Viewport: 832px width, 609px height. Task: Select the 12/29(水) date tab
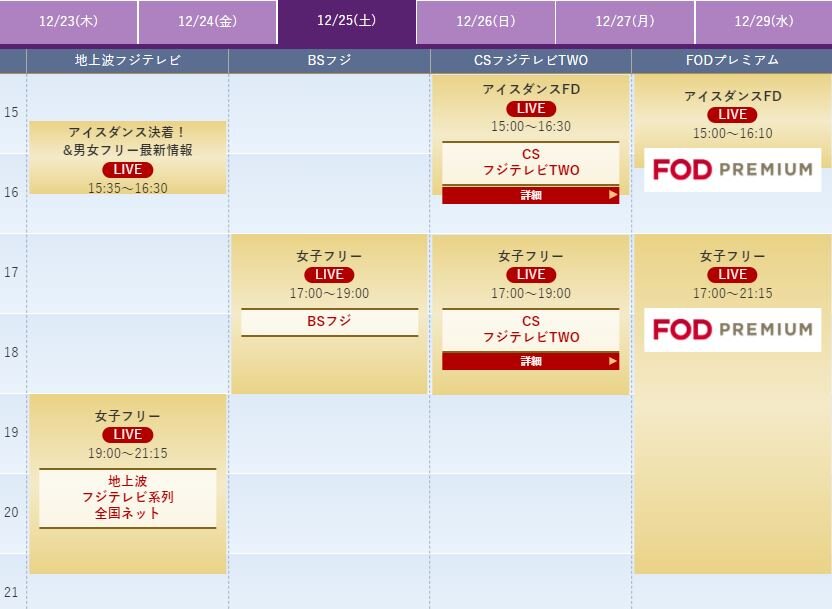point(764,22)
